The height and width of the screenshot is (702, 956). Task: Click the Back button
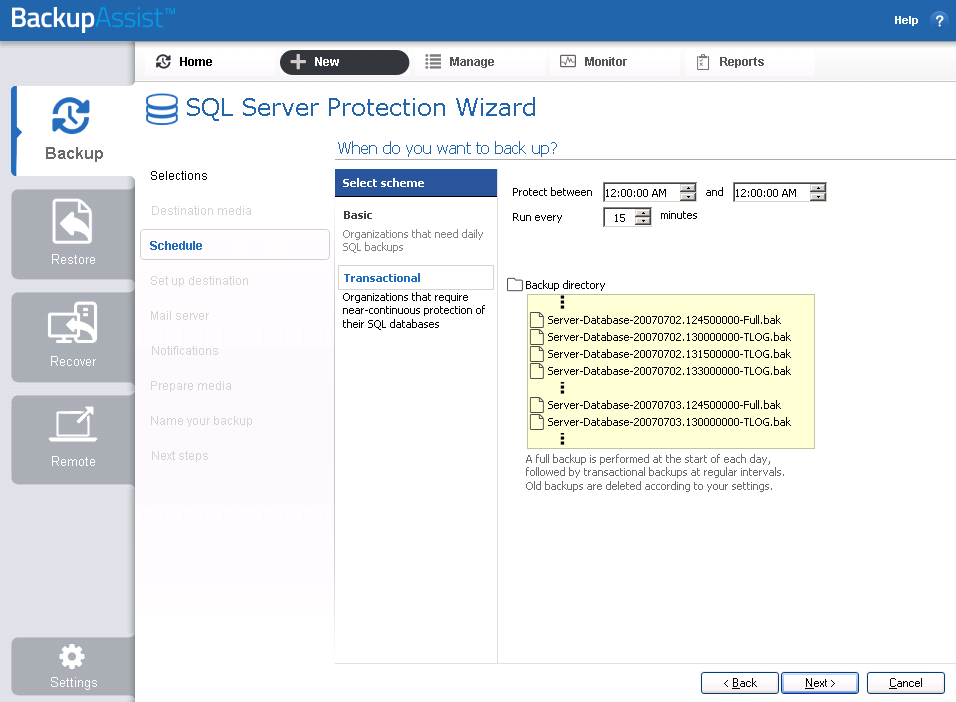[x=740, y=683]
